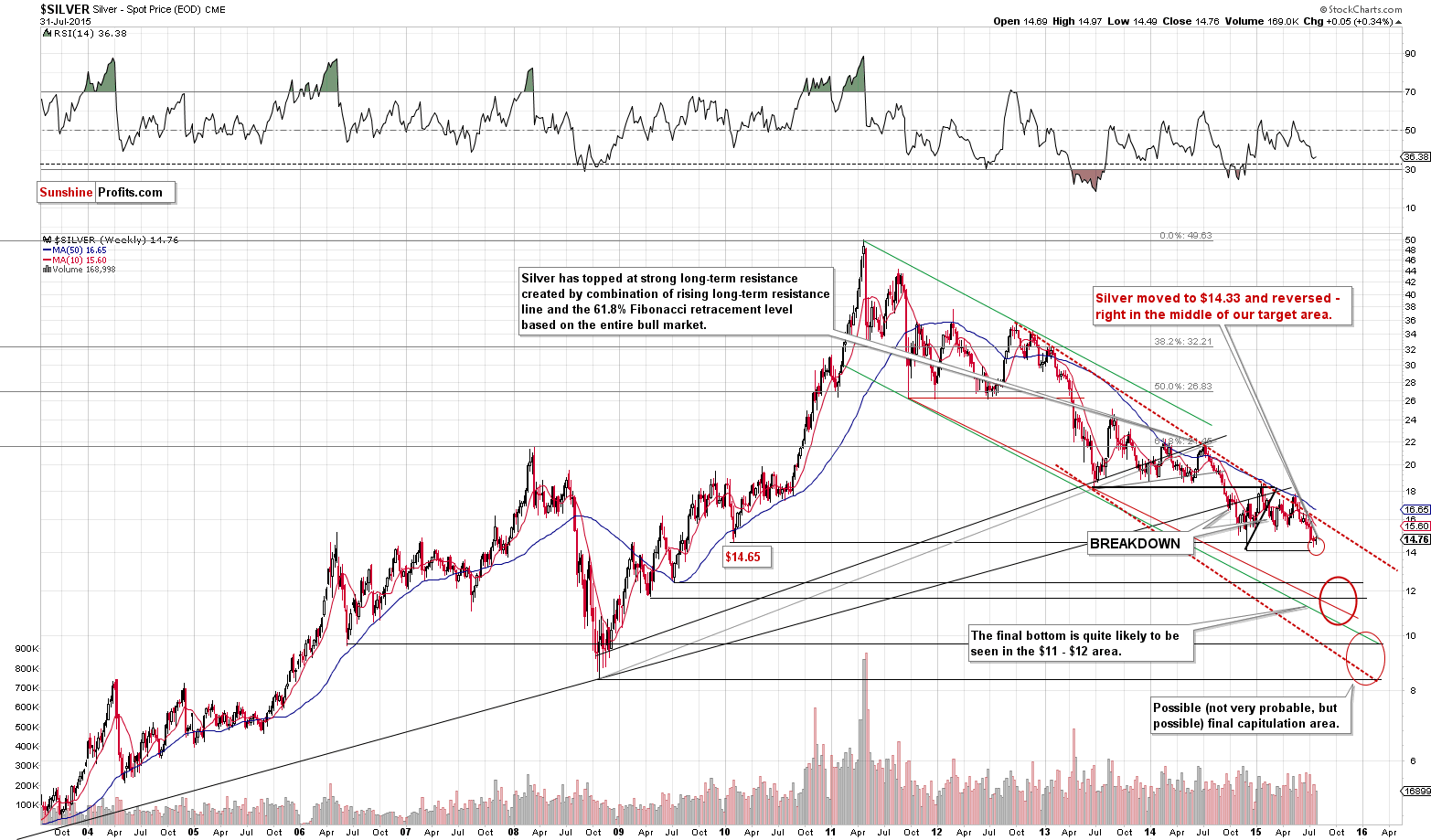Click the 36.38 RSI value tag on right axis
The image size is (1431, 840).
[1415, 157]
